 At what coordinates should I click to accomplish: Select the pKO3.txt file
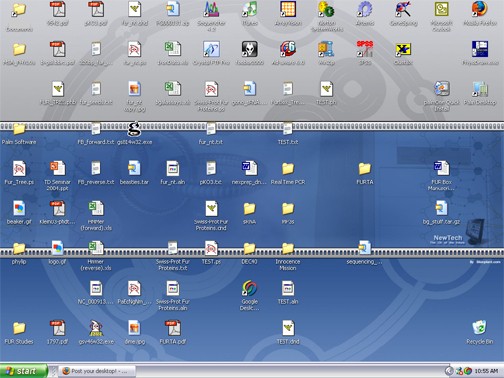211,169
